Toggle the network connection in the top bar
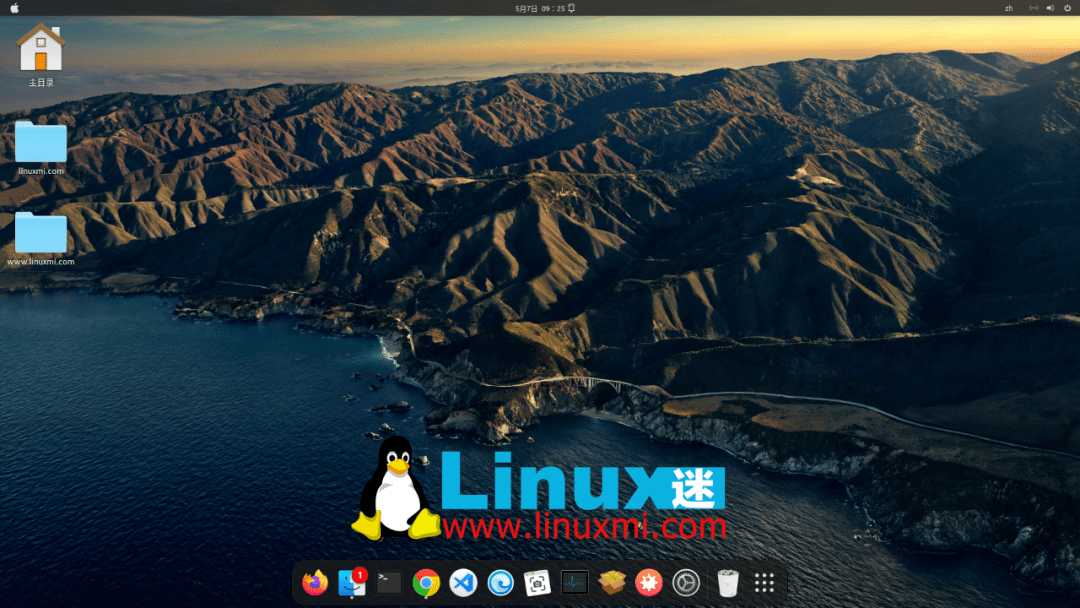The height and width of the screenshot is (608, 1080). click(x=1034, y=8)
